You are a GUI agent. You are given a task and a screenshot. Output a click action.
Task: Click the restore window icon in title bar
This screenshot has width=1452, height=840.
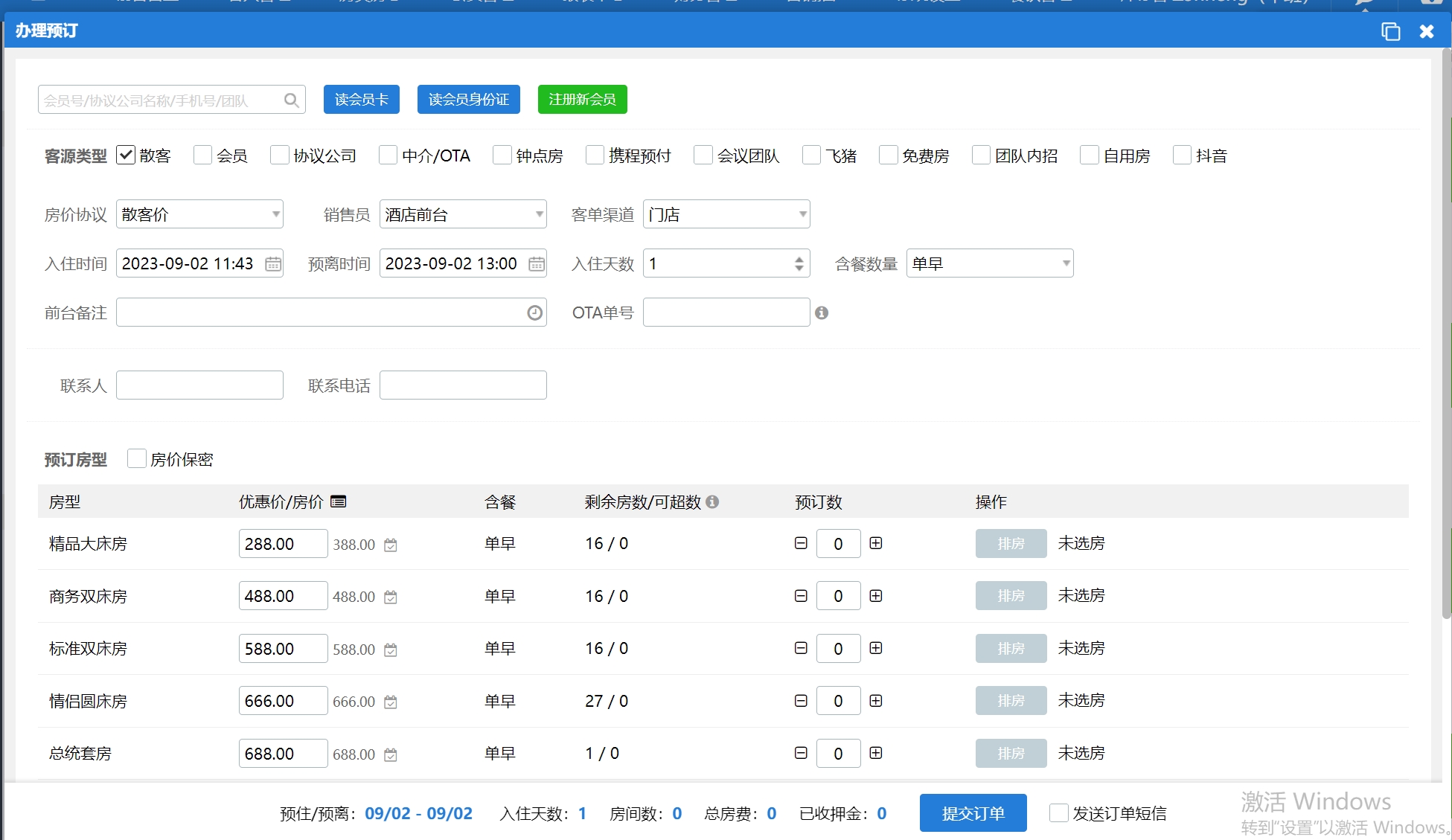pos(1390,31)
